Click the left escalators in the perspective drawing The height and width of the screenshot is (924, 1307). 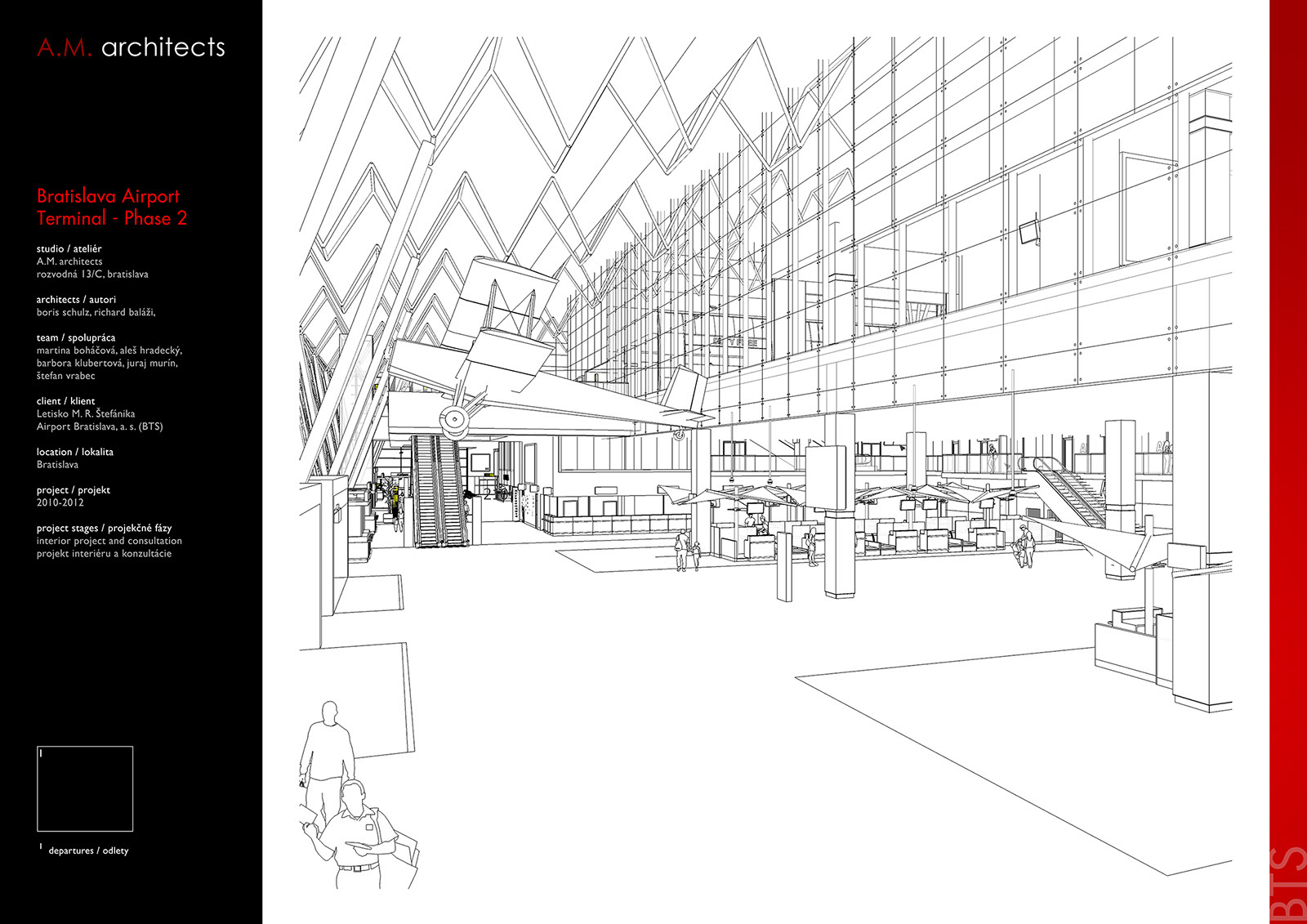coord(439,490)
